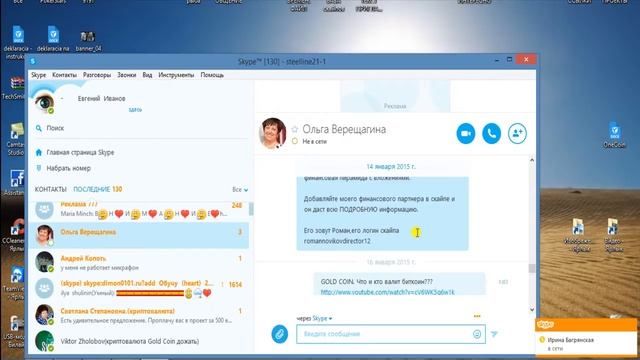This screenshot has width=640, height=360.
Task: Click the Поиск search field
Action: pos(141,128)
